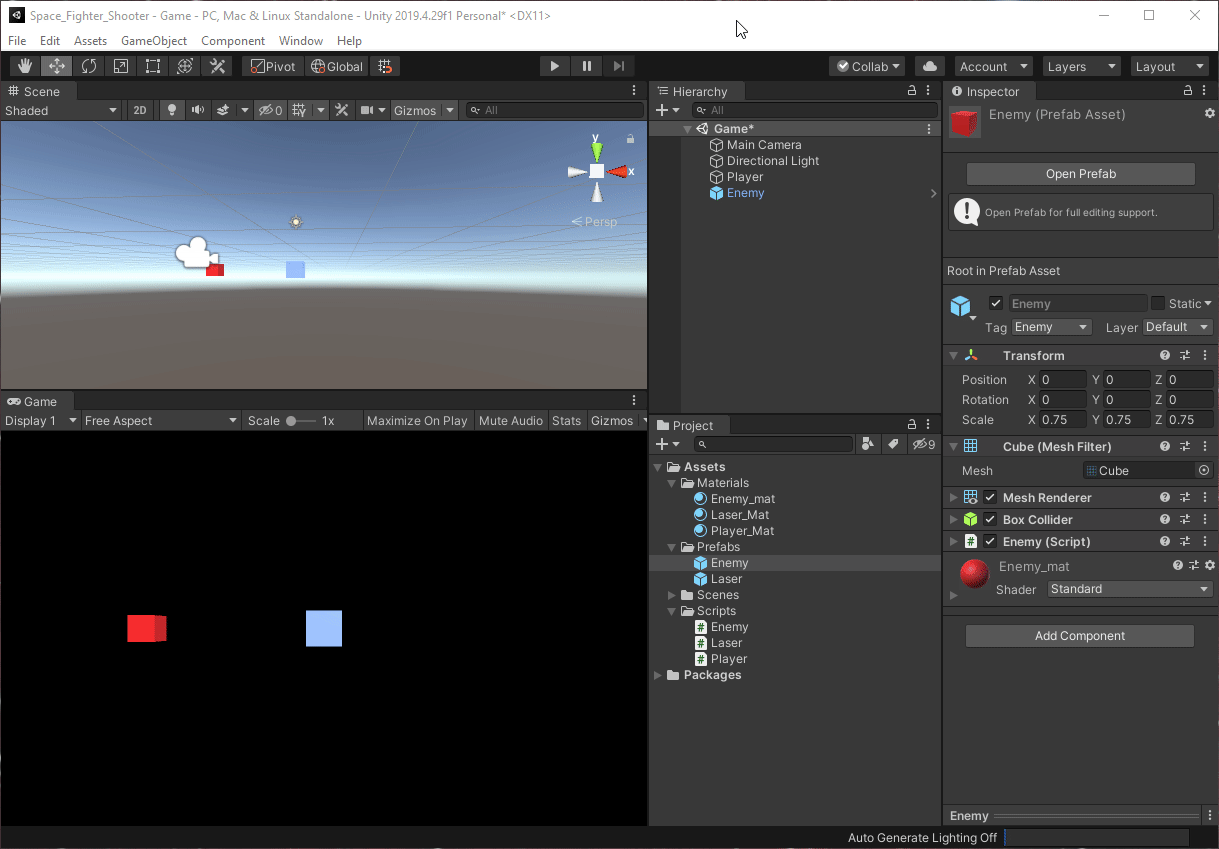Toggle Maximize On Play
The image size is (1219, 849).
point(417,420)
